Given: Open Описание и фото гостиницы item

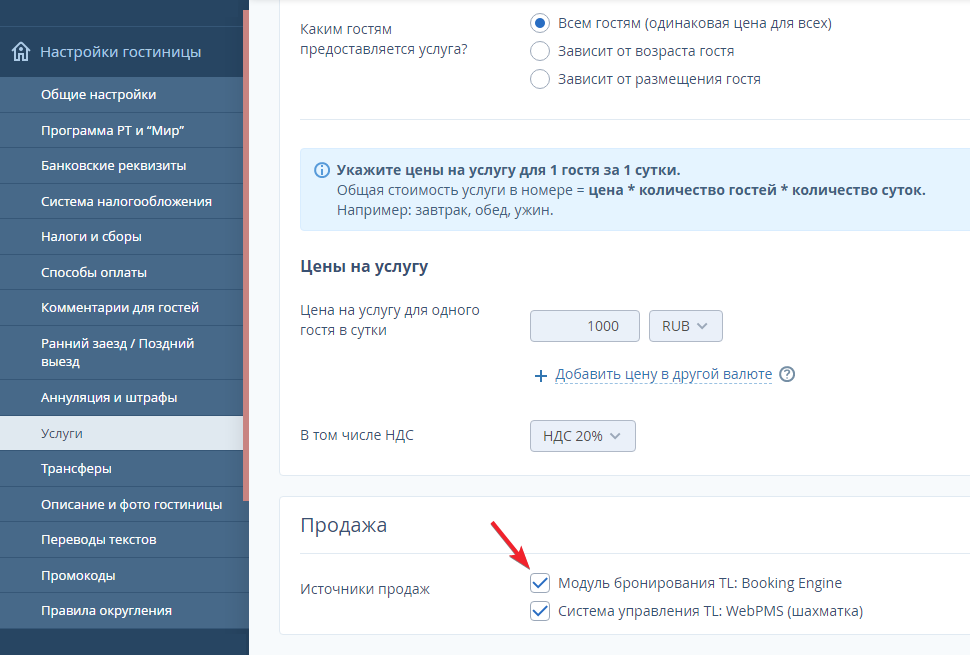Looking at the screenshot, I should coord(121,505).
